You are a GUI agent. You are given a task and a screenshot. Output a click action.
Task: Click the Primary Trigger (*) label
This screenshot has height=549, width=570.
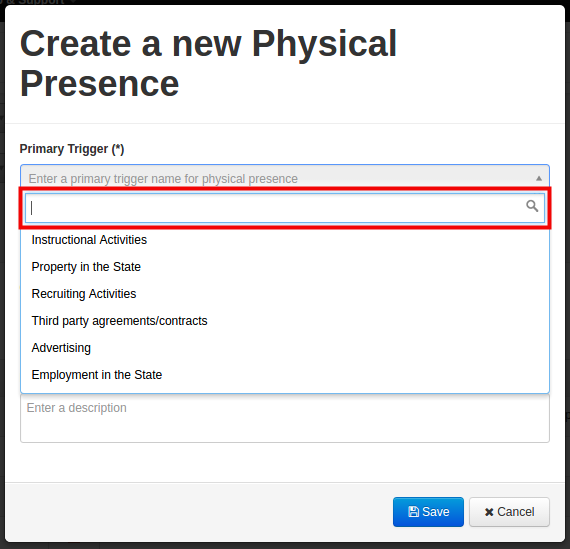[72, 149]
